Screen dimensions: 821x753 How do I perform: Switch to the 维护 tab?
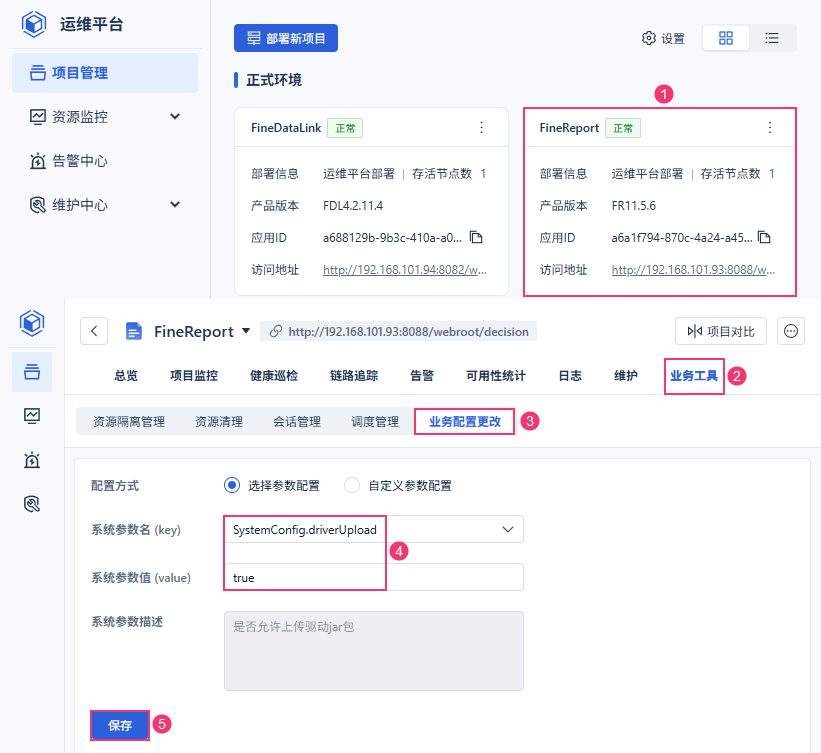point(626,375)
